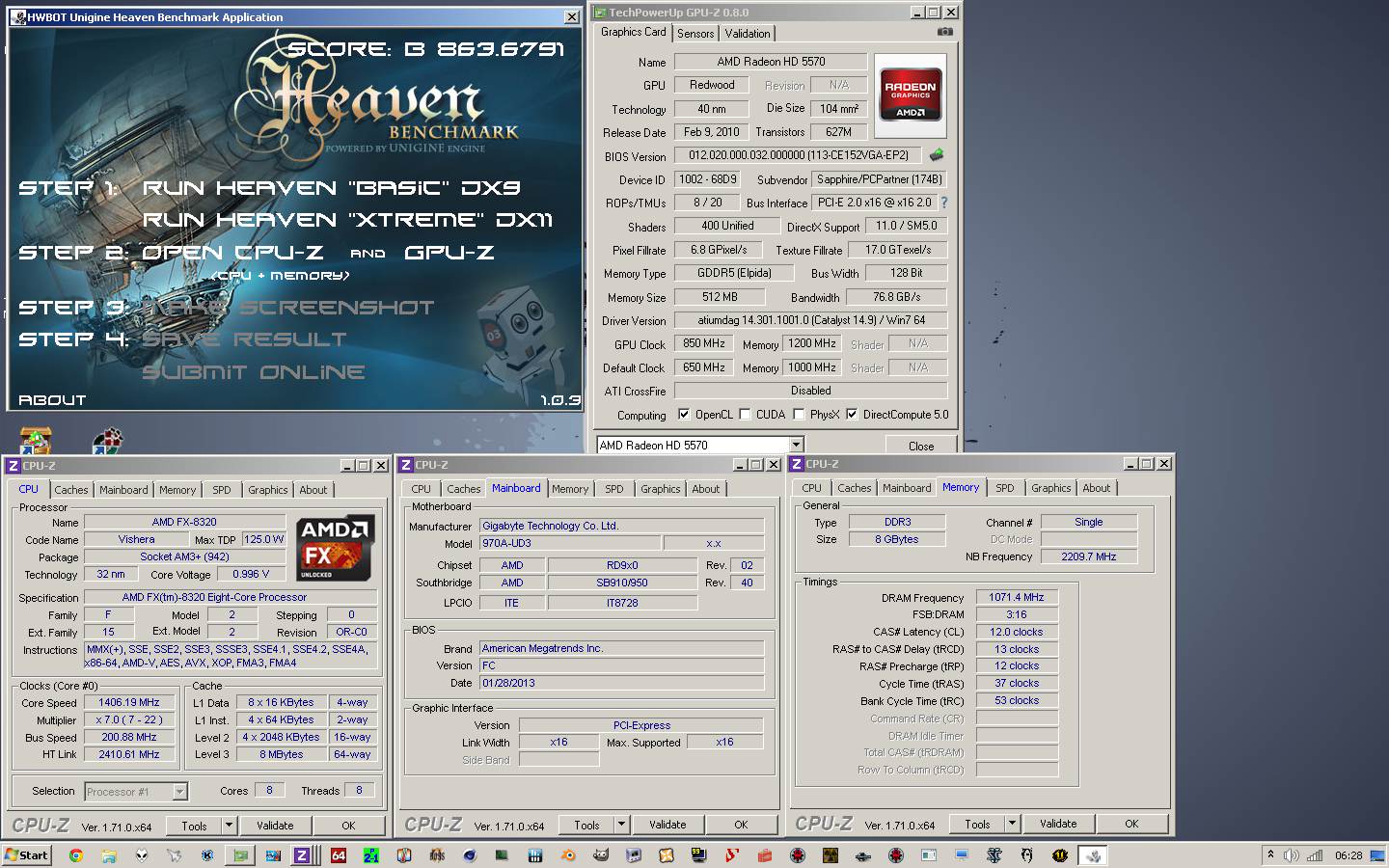Toggle the PhysX checkbox
Image resolution: width=1389 pixels, height=868 pixels.
pyautogui.click(x=799, y=415)
